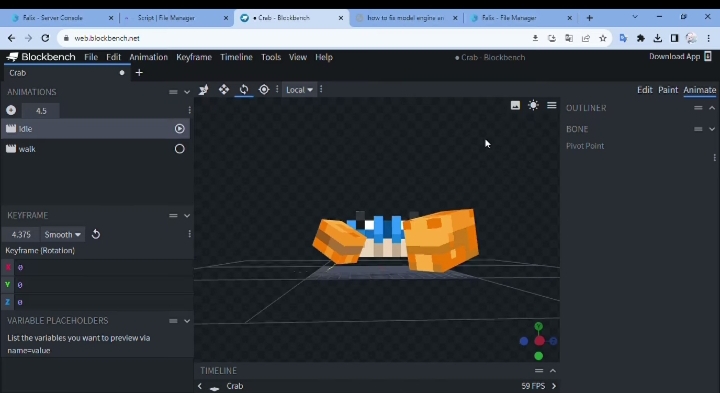Open the Chrome three-dot menu
Screen dimensions: 720x393
[709, 38]
